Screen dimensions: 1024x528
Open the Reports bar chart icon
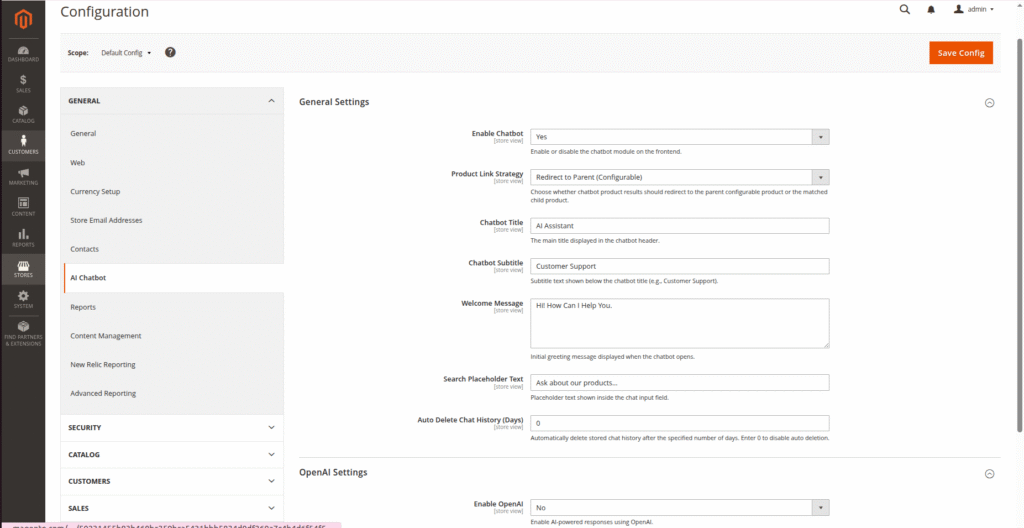22,237
